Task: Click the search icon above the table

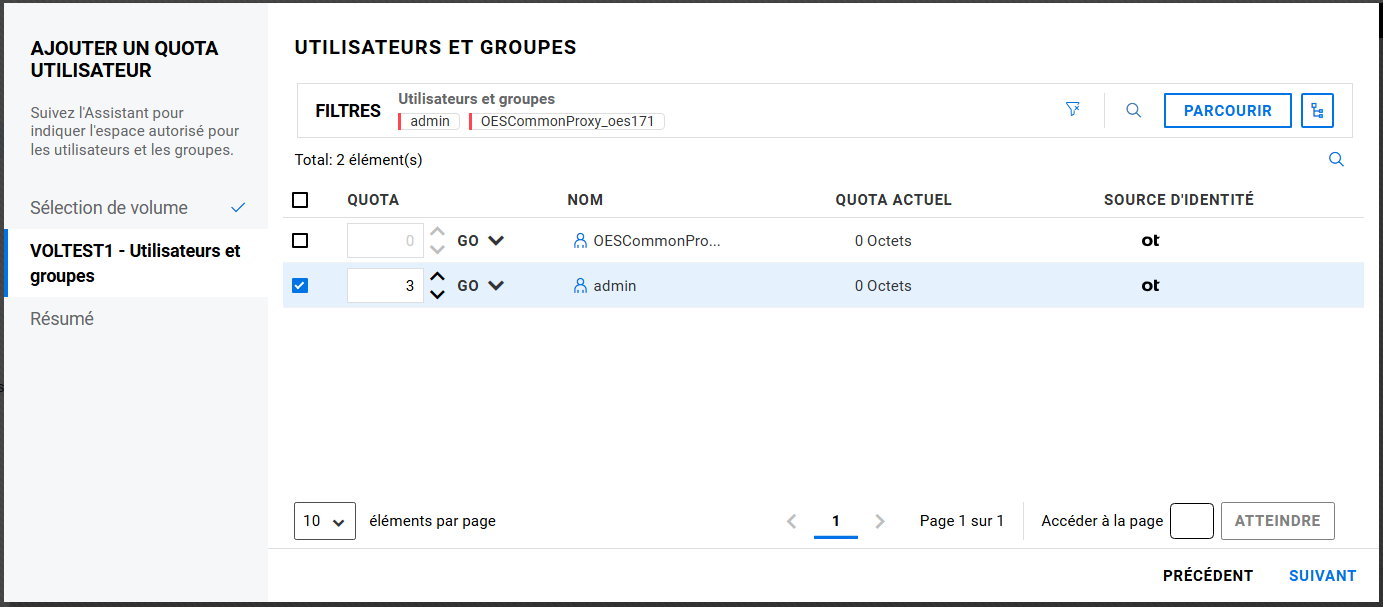Action: [x=1336, y=160]
